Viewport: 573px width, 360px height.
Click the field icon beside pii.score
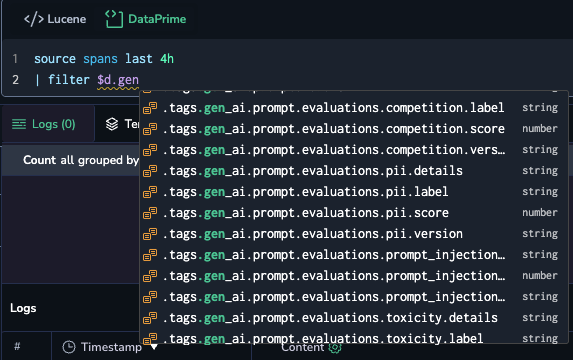[x=150, y=213]
